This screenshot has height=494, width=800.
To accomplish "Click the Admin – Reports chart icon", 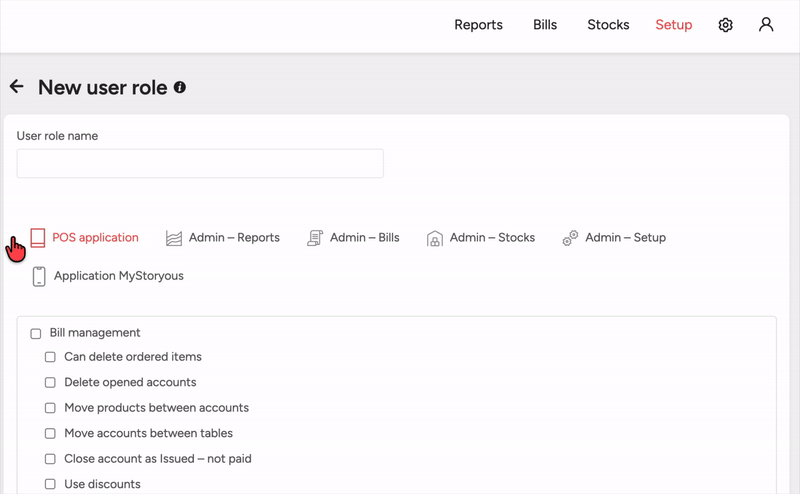I will point(174,238).
